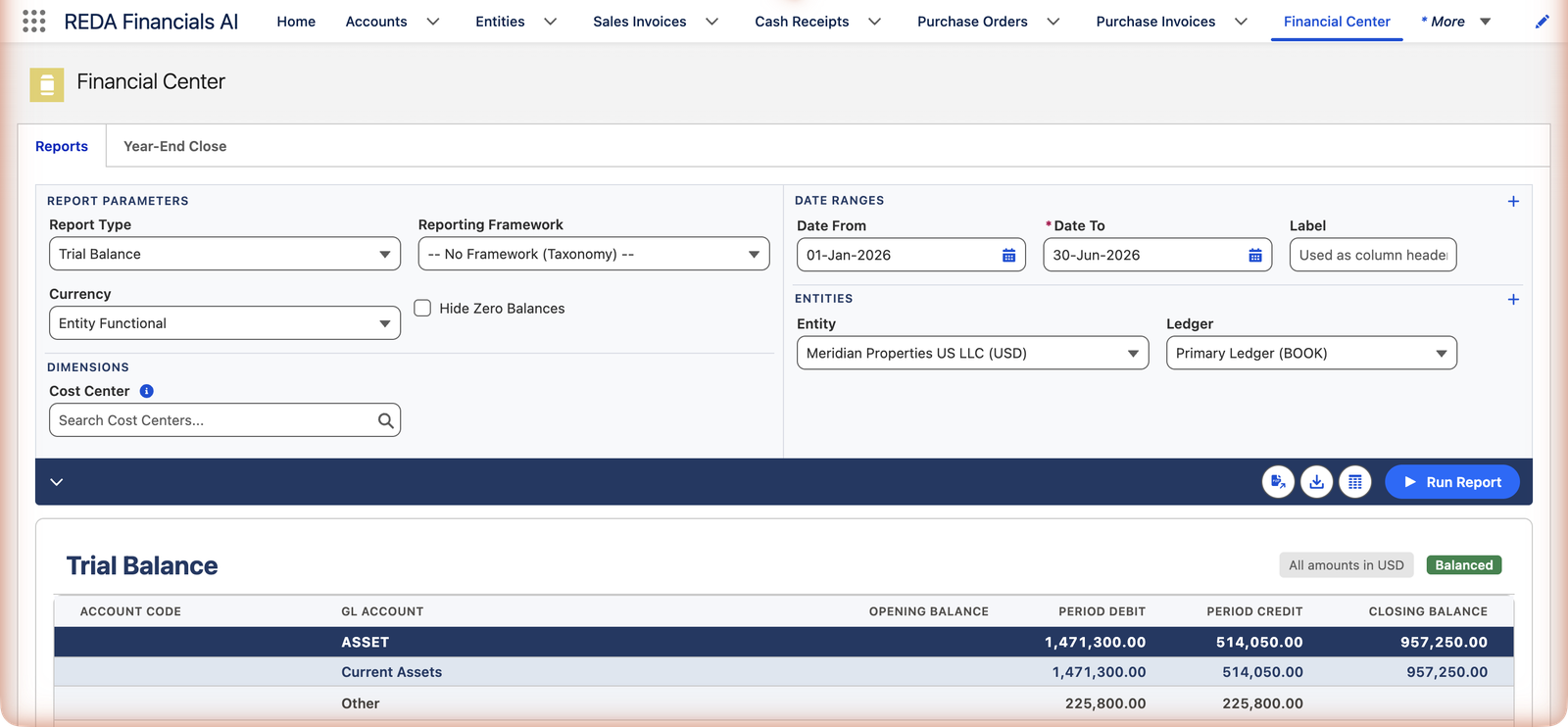1568x727 pixels.
Task: Expand the Purchase Invoices nav chevron
Action: (x=1241, y=22)
